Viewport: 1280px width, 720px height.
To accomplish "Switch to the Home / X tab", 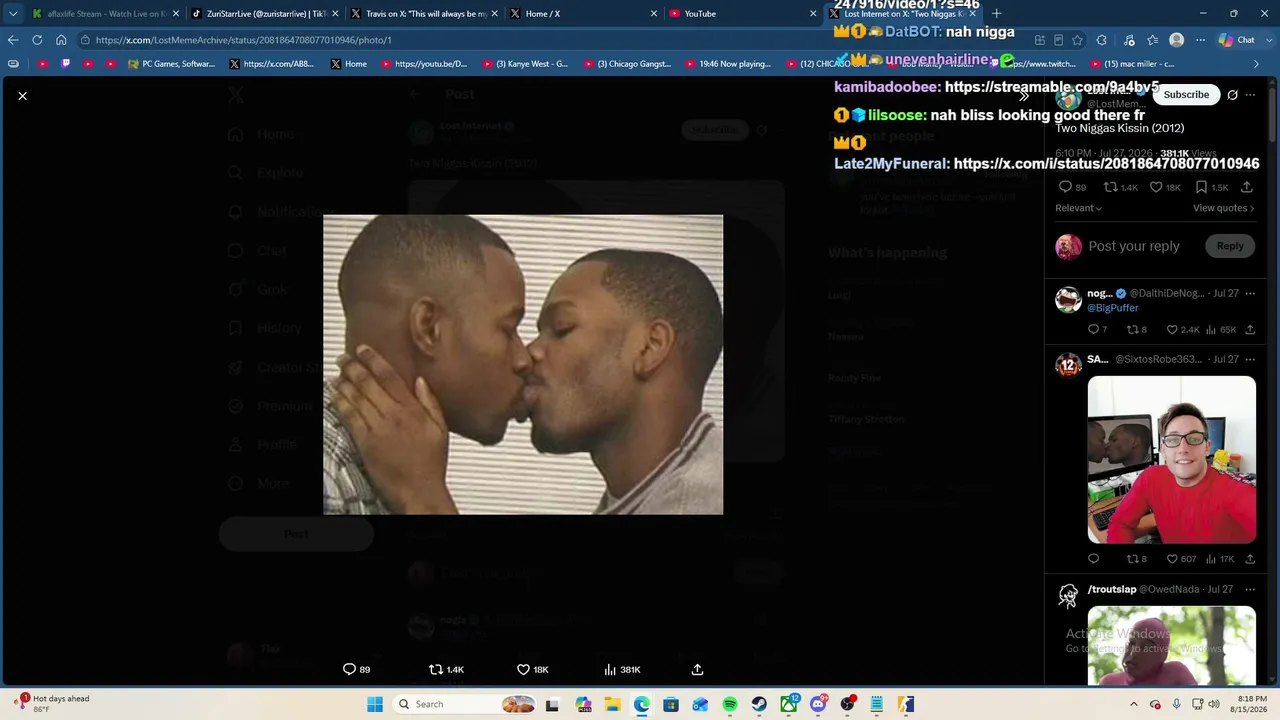I will pos(584,14).
